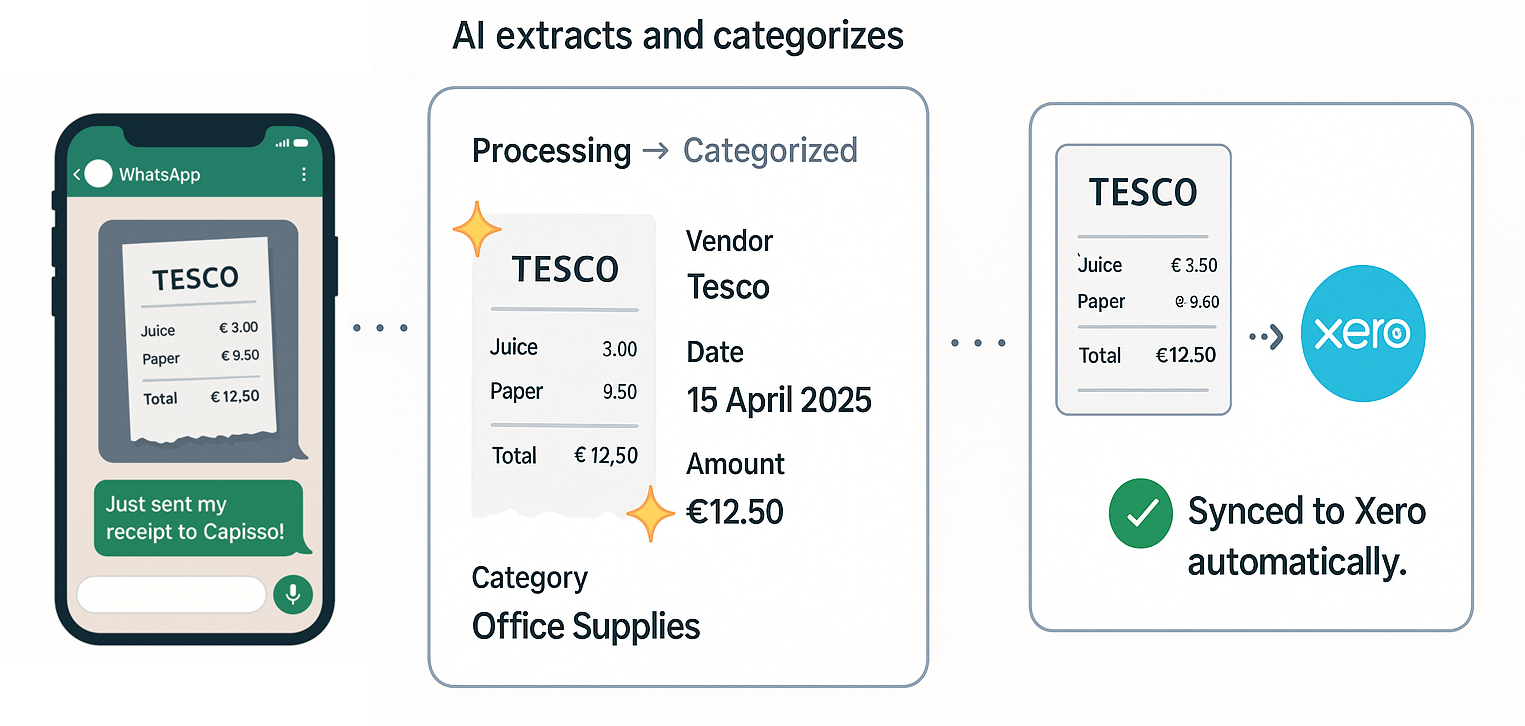Image resolution: width=1525 pixels, height=726 pixels.
Task: Click the Total '€ 12,50' on phone receipt
Action: (235, 397)
